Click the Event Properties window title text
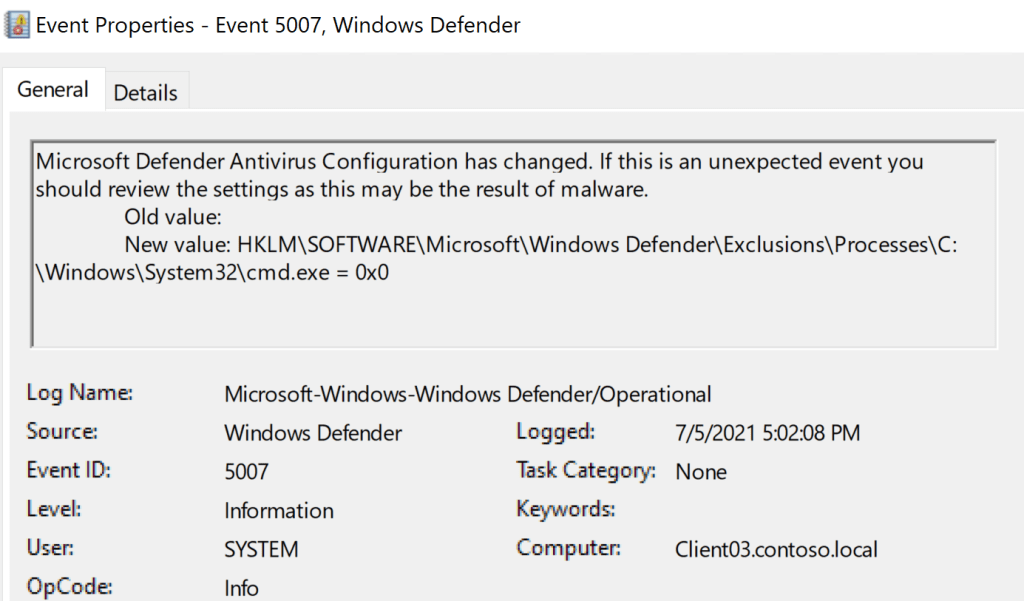Image resolution: width=1024 pixels, height=601 pixels. [x=278, y=25]
